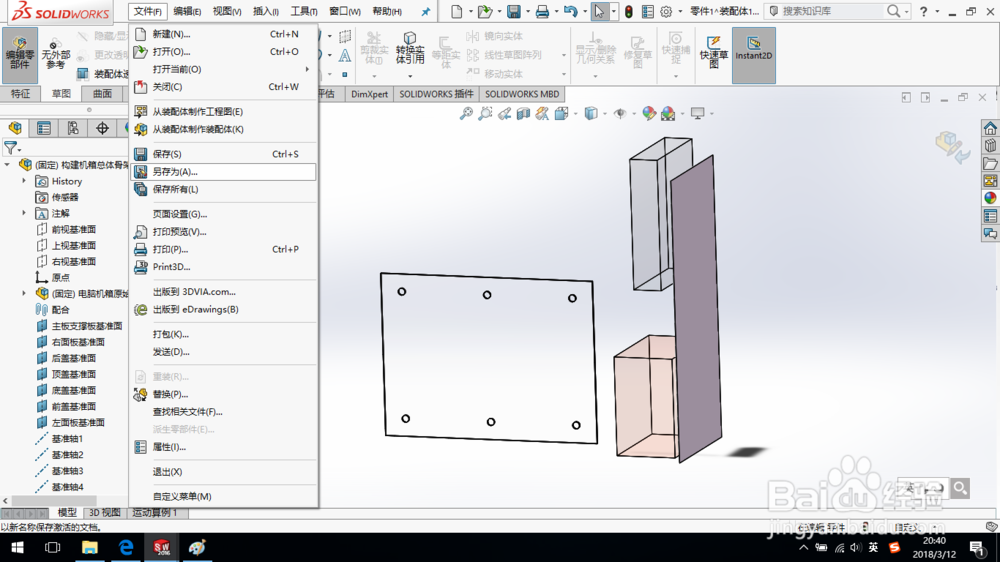Click the 无外部参考 icon
Viewport: 1000px width, 562px height.
[x=55, y=55]
